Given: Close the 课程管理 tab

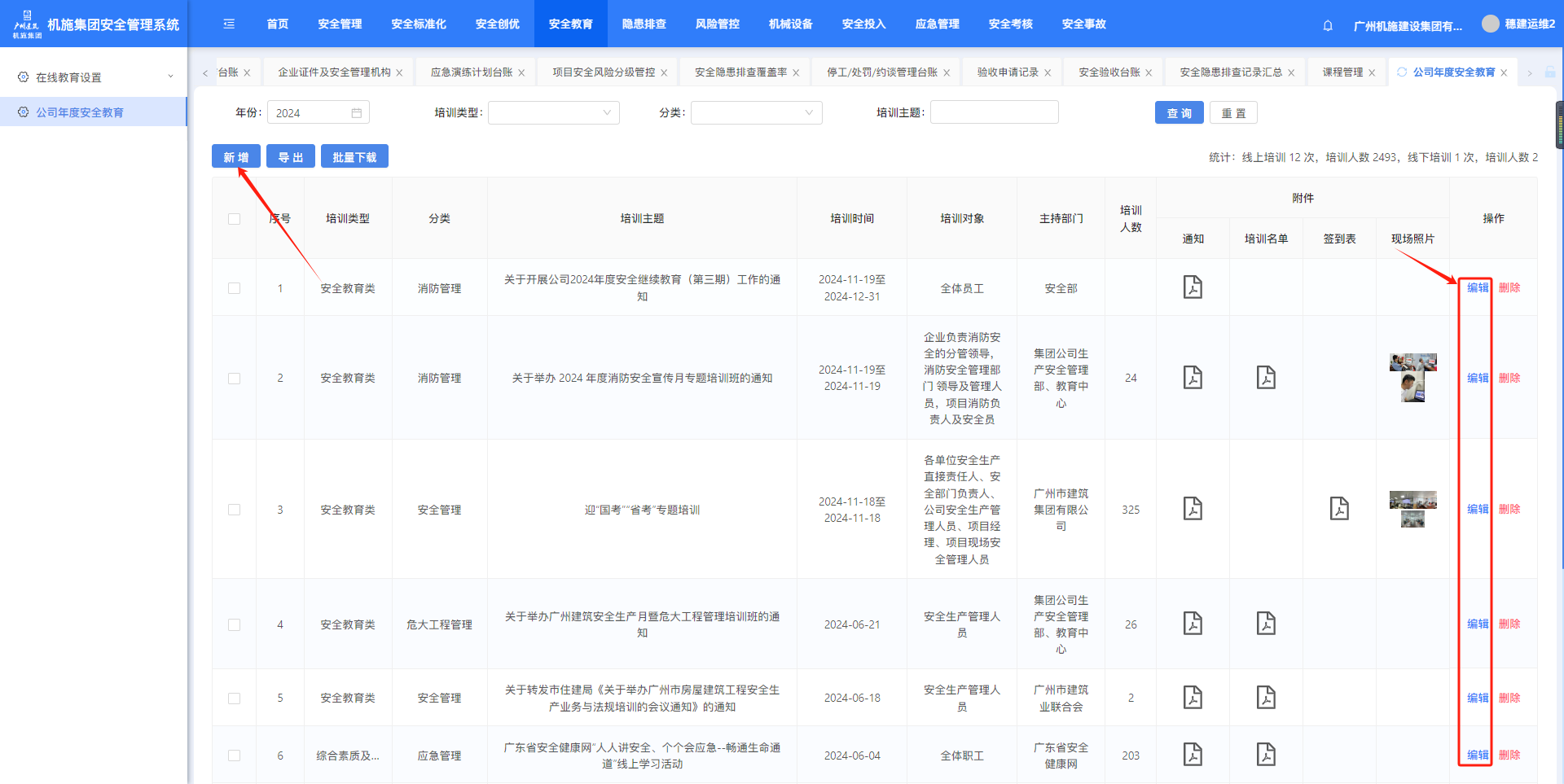Looking at the screenshot, I should pos(1372,73).
